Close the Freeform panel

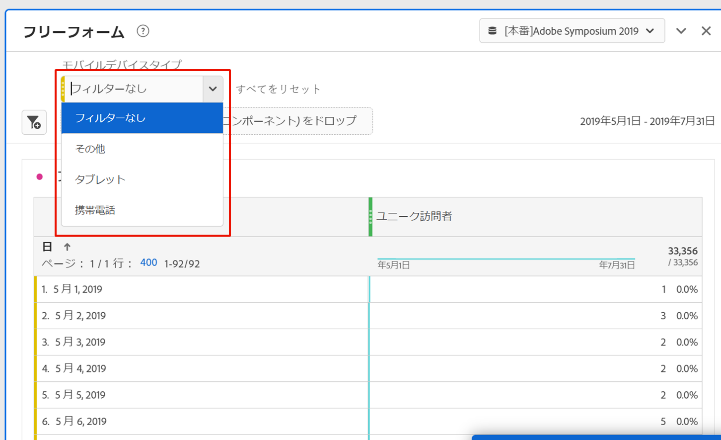coord(705,31)
